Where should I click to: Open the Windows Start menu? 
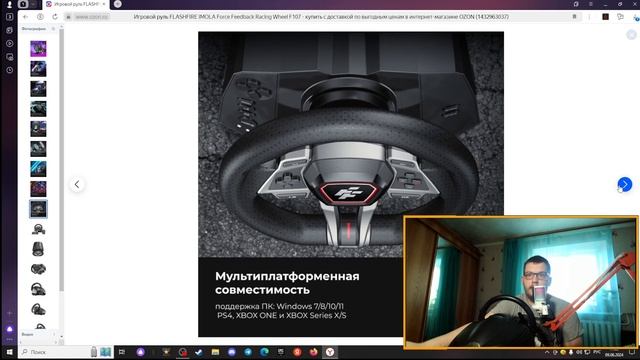point(9,352)
